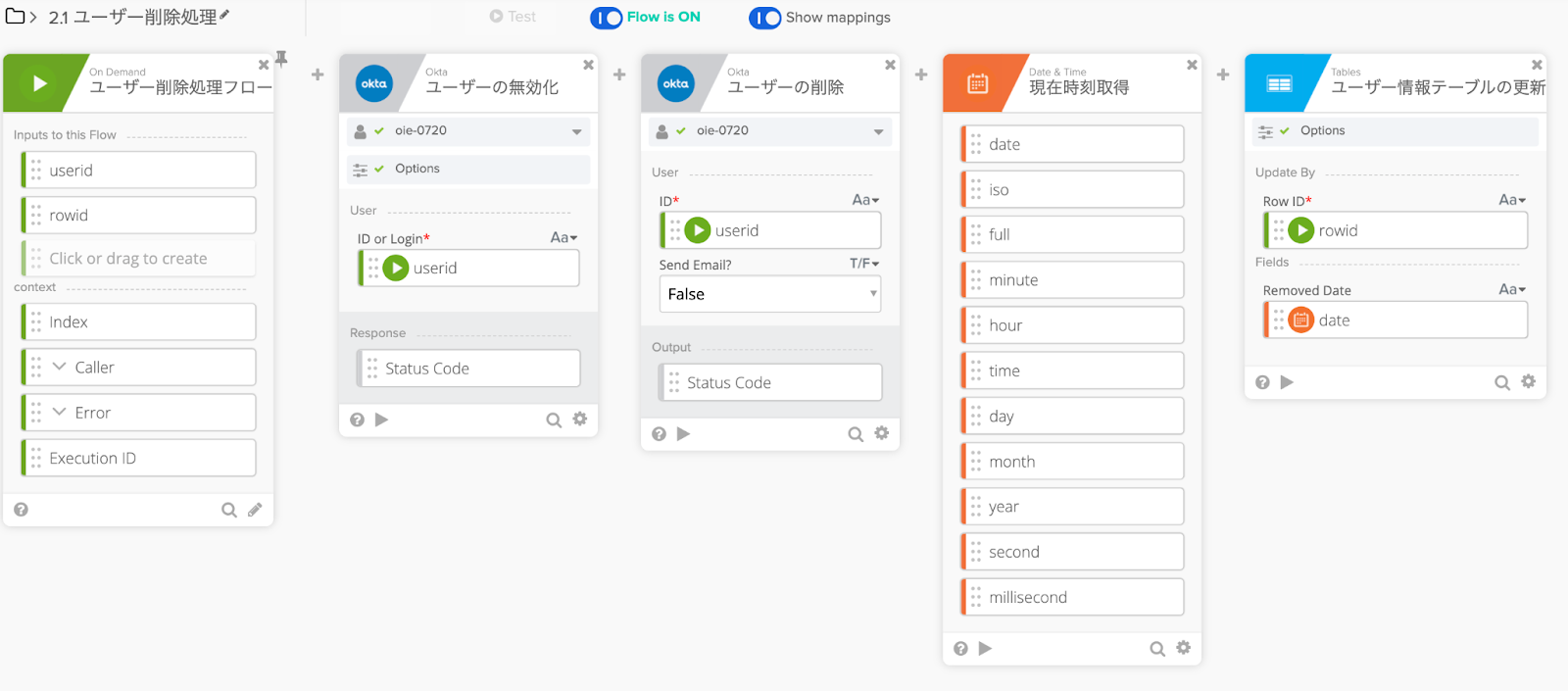Open Options on the Tables update card
Image resolution: width=1568 pixels, height=691 pixels.
[x=1322, y=130]
